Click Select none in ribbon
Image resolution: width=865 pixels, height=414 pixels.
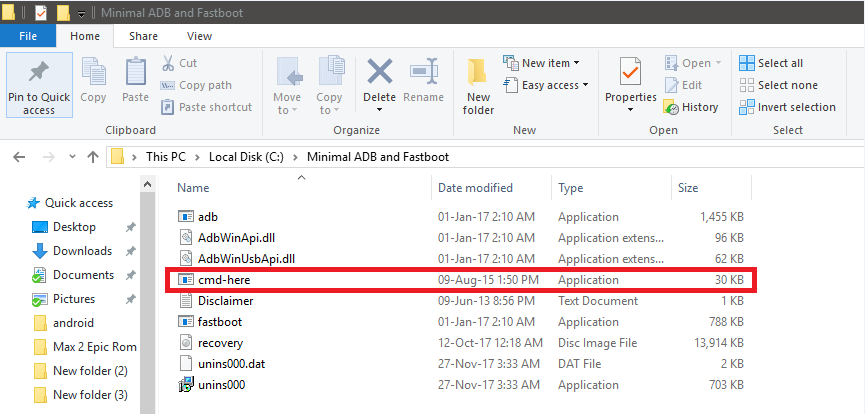[778, 85]
